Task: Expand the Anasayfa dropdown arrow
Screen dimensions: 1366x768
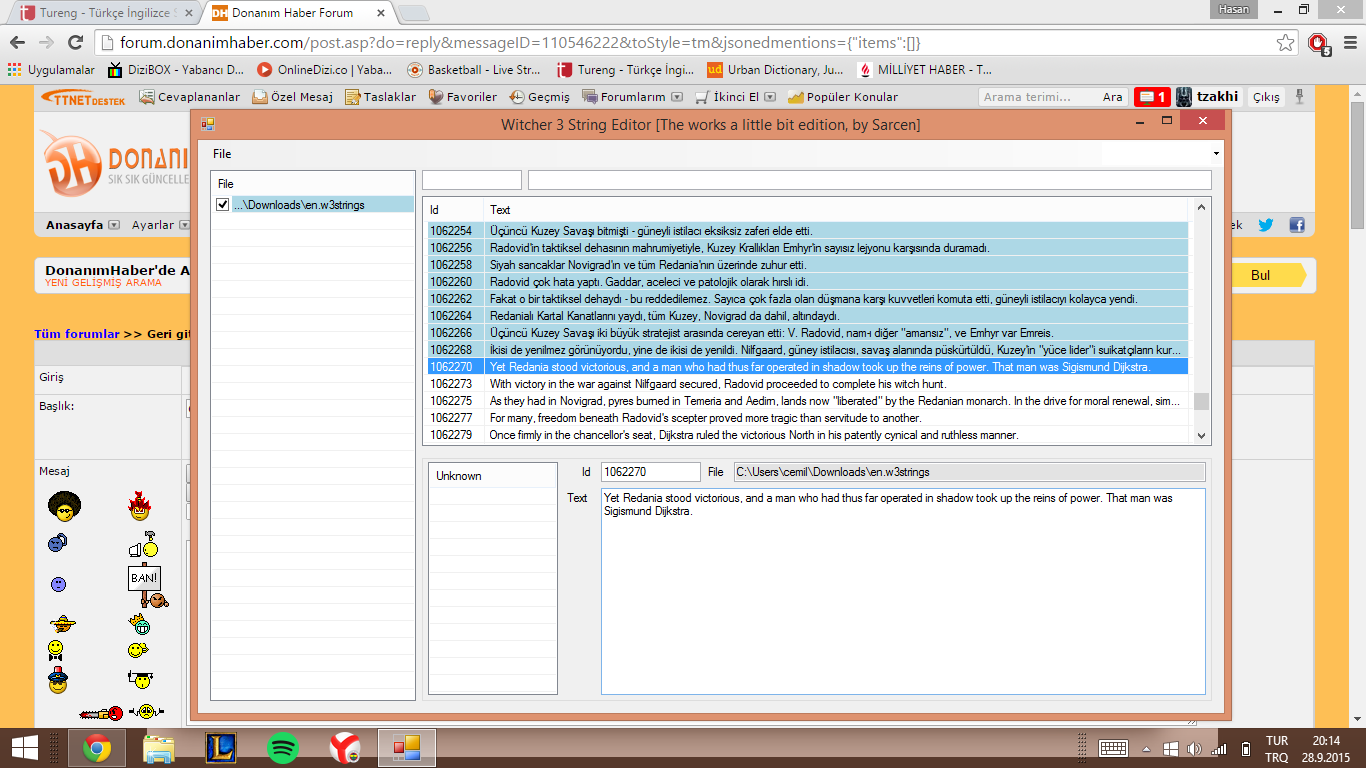Action: 113,225
